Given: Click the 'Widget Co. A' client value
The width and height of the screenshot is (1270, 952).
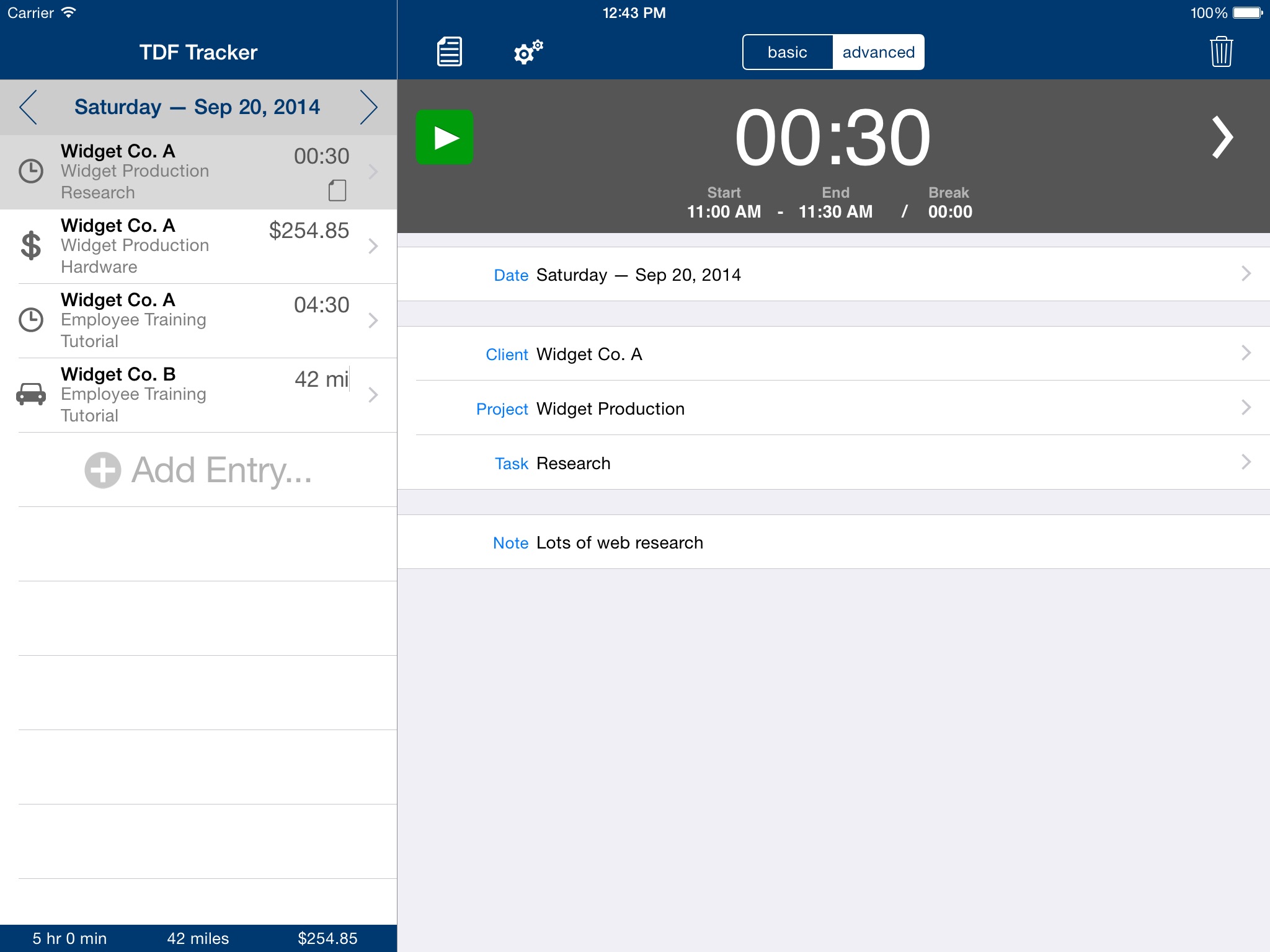Looking at the screenshot, I should [589, 355].
